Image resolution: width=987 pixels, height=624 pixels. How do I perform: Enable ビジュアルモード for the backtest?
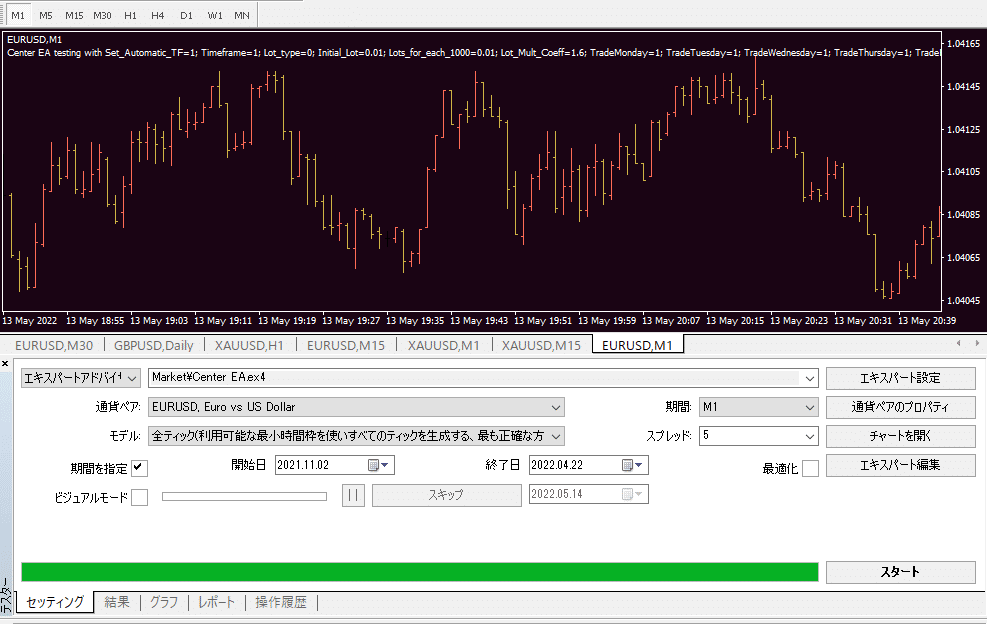(x=138, y=495)
